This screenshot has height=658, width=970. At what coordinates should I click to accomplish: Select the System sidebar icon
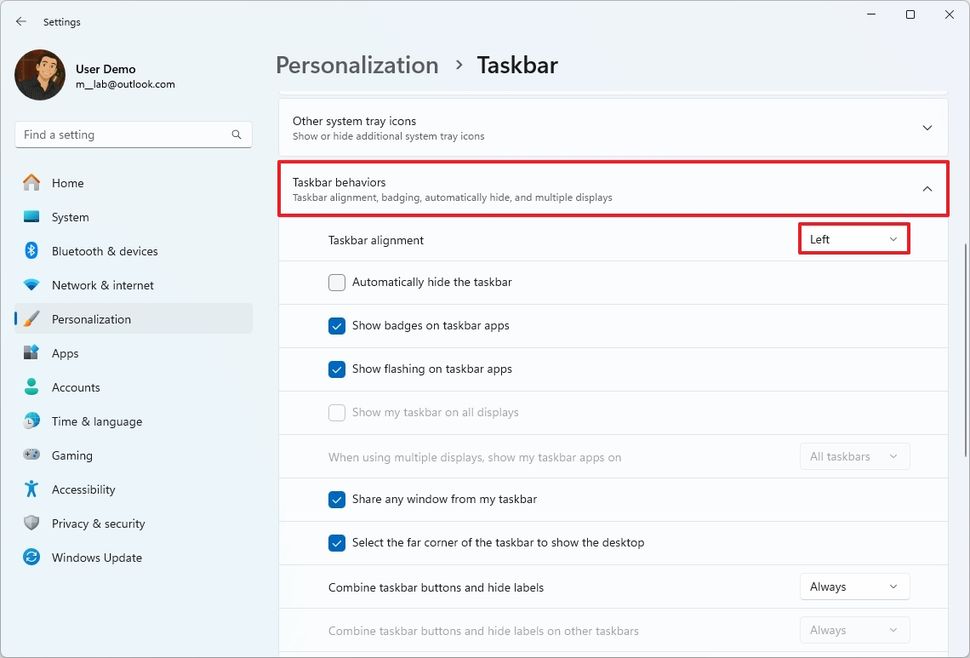point(35,217)
